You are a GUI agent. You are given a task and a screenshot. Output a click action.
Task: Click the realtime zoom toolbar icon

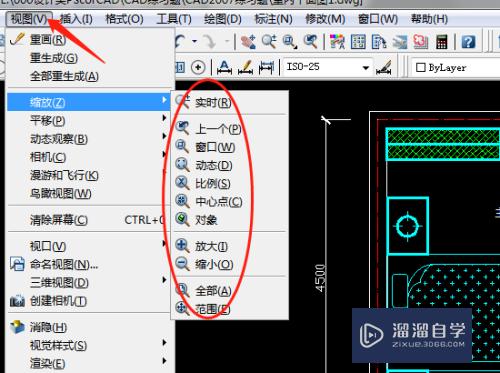(269, 42)
